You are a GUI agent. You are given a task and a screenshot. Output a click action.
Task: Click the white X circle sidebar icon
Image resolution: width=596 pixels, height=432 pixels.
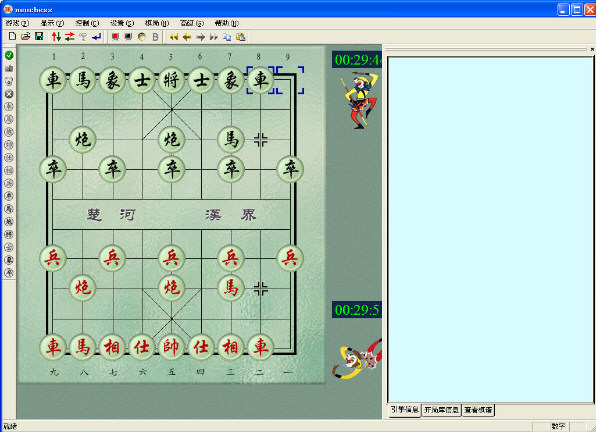[9, 94]
